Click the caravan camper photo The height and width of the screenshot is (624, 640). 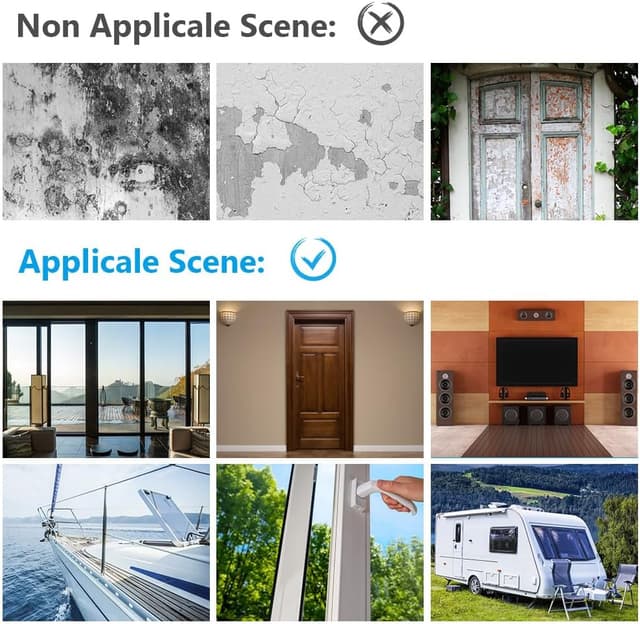pos(534,542)
